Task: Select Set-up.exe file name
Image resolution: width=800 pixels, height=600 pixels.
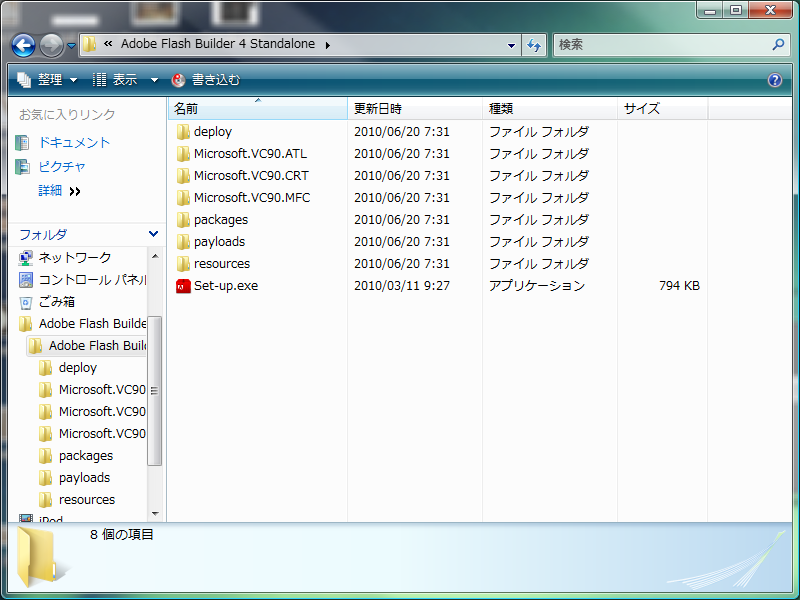Action: coord(226,286)
